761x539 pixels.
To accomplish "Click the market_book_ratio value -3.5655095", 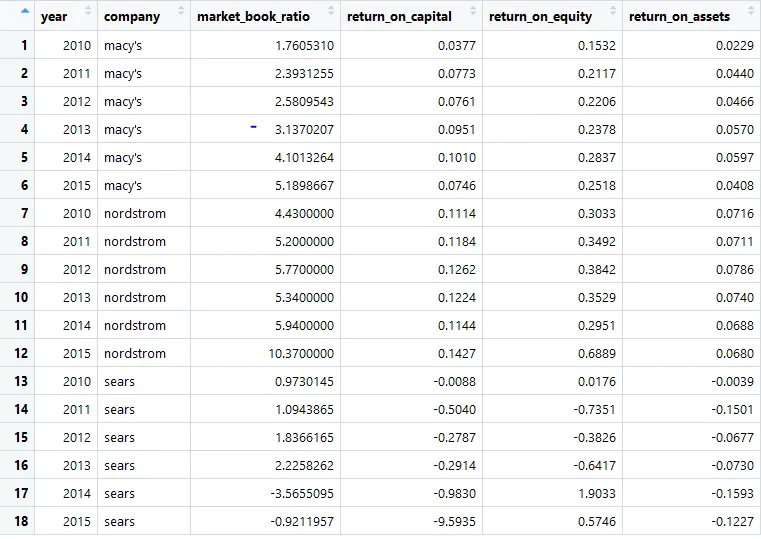I will pos(302,493).
